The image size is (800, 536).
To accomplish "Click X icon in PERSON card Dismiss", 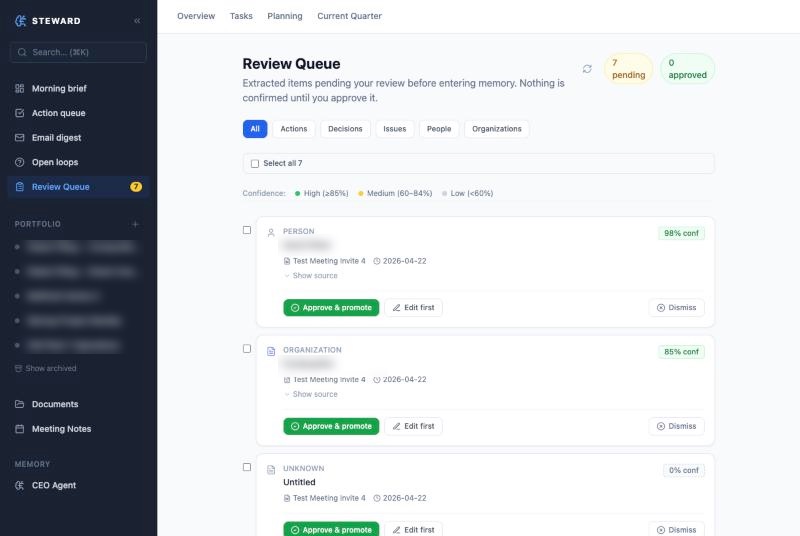I will pyautogui.click(x=661, y=308).
